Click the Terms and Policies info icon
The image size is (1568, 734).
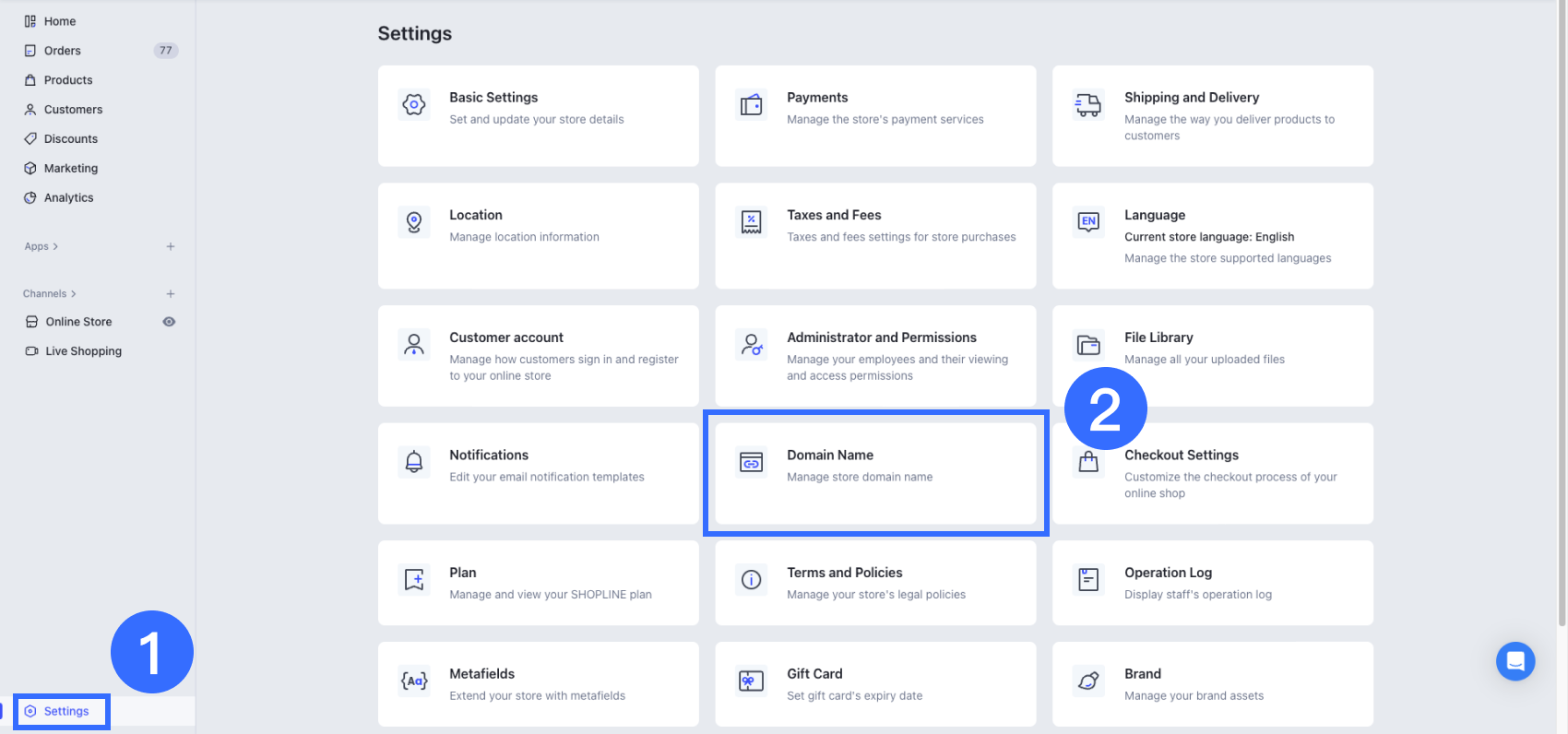coord(752,580)
